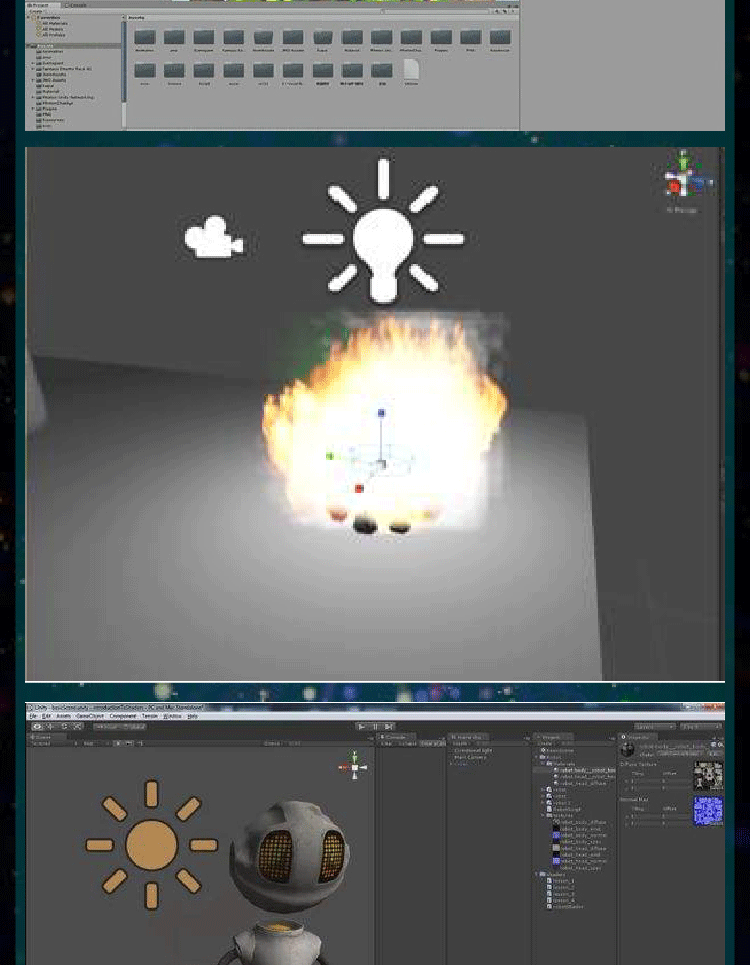Select the camera gizmo icon in scene
Screen dimensions: 750x965
click(213, 236)
